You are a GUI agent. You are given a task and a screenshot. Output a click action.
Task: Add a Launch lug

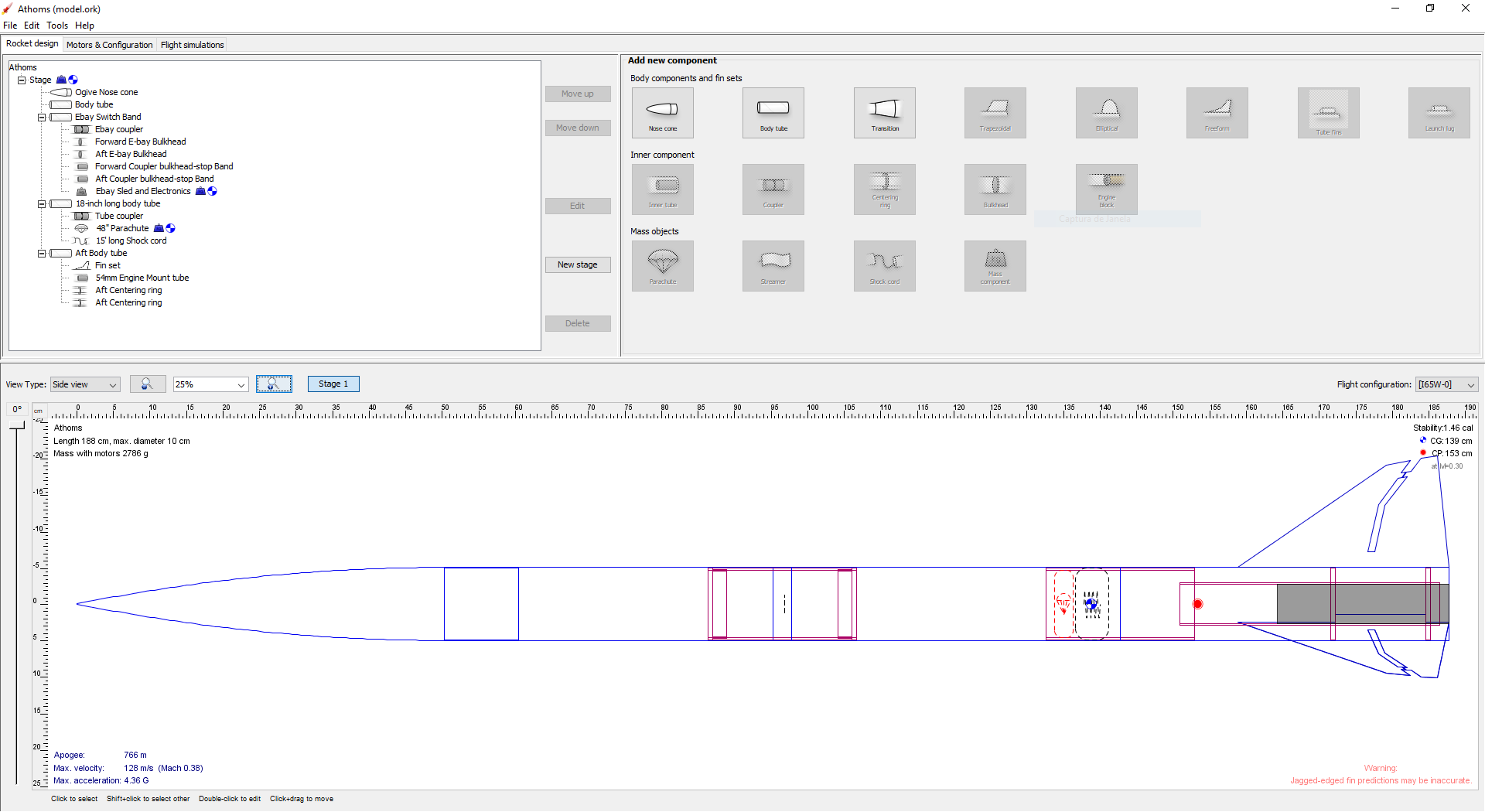(x=1439, y=113)
